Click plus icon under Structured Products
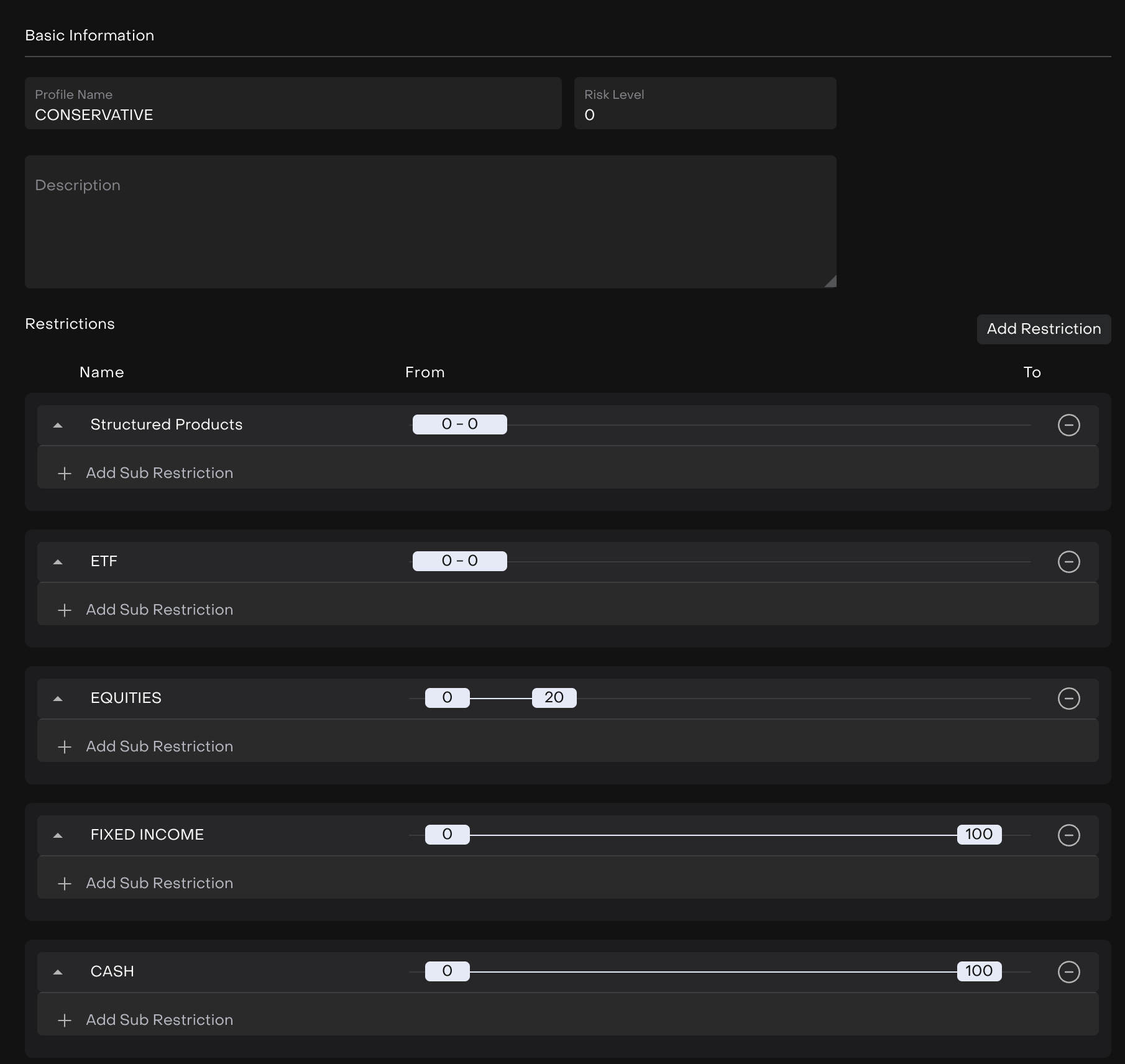Screen dimensions: 1125x1064 coord(65,474)
